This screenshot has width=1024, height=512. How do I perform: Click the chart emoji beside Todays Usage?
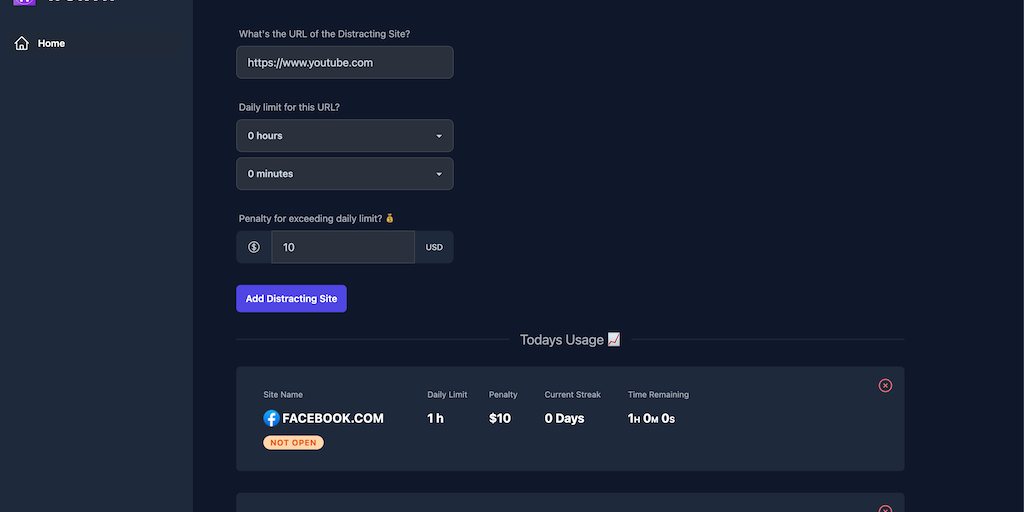coord(614,340)
